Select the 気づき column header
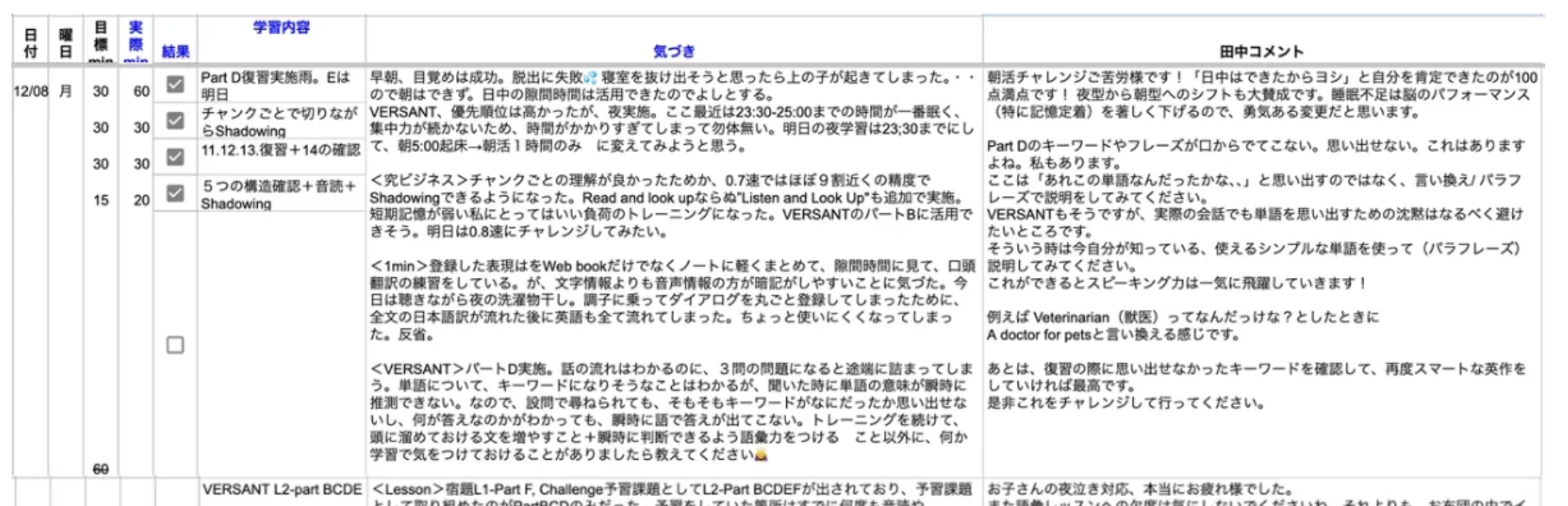Viewport: 1568px width, 506px height. click(673, 51)
